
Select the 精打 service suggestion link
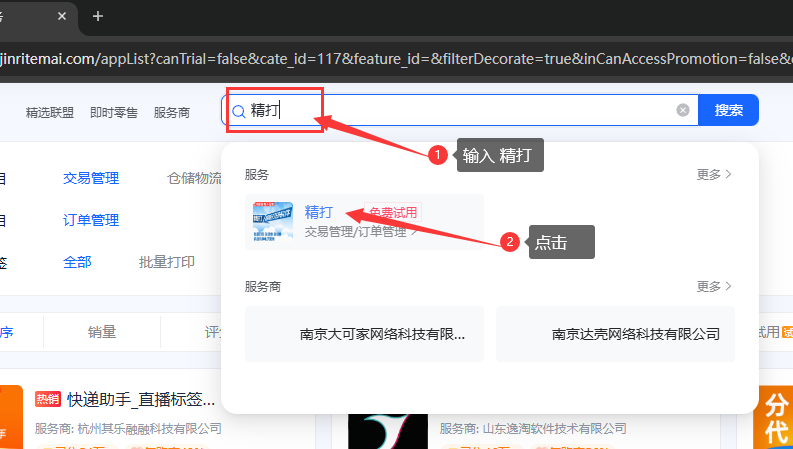click(x=319, y=211)
